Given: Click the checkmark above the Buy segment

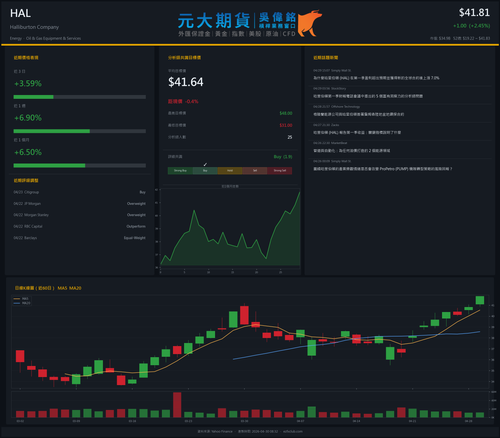Looking at the screenshot, I should pyautogui.click(x=205, y=164).
